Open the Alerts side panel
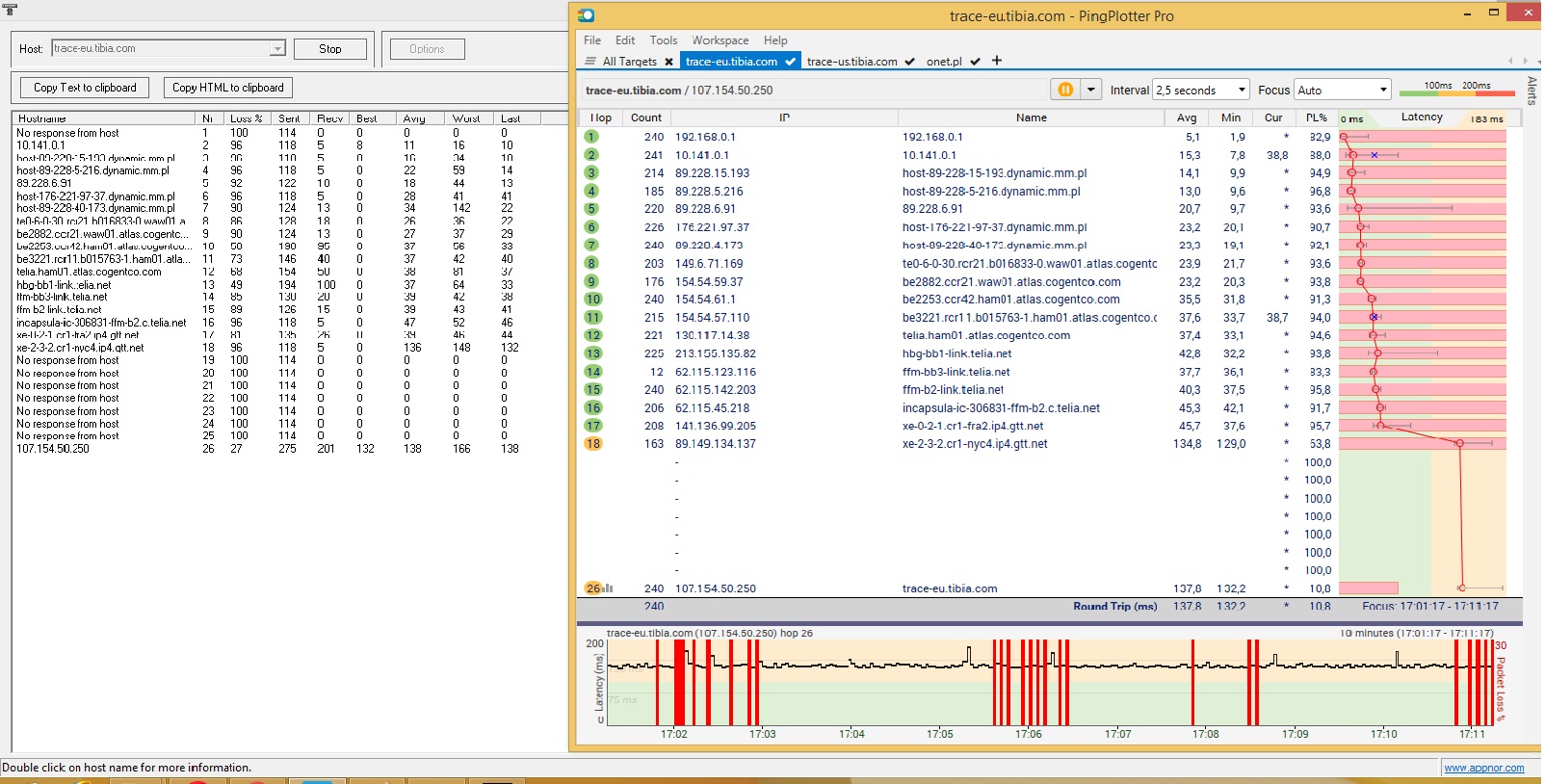This screenshot has height=784, width=1545. [x=1532, y=91]
